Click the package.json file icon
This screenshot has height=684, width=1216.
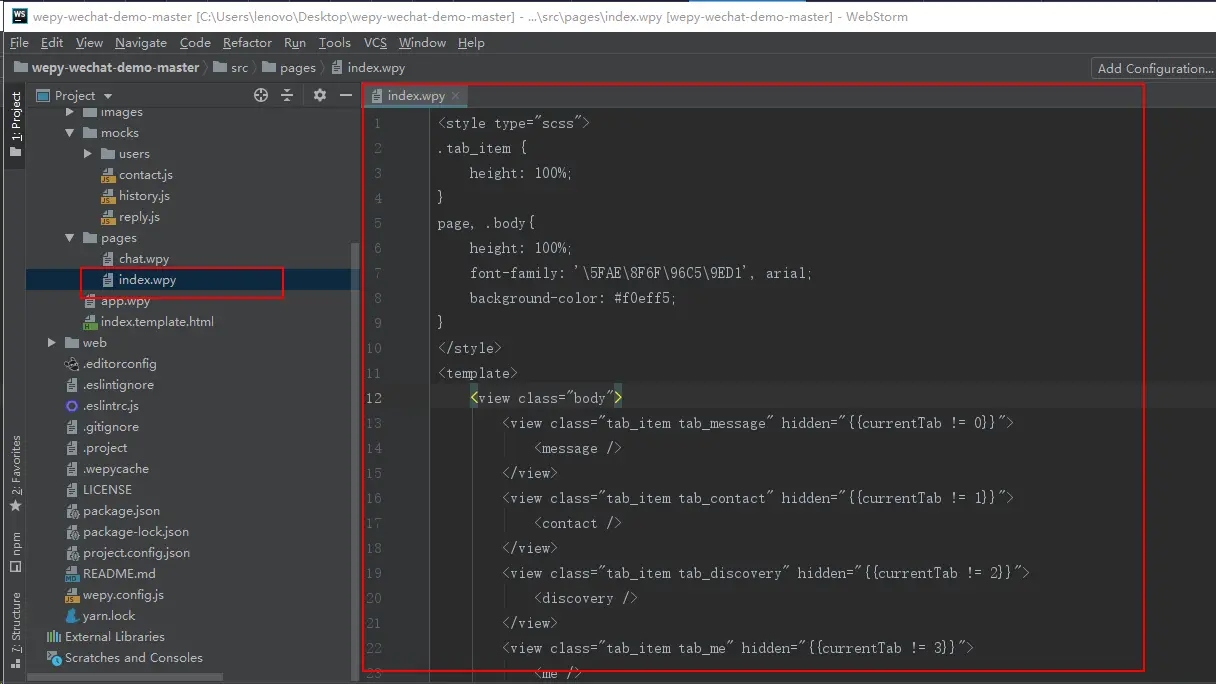(72, 511)
